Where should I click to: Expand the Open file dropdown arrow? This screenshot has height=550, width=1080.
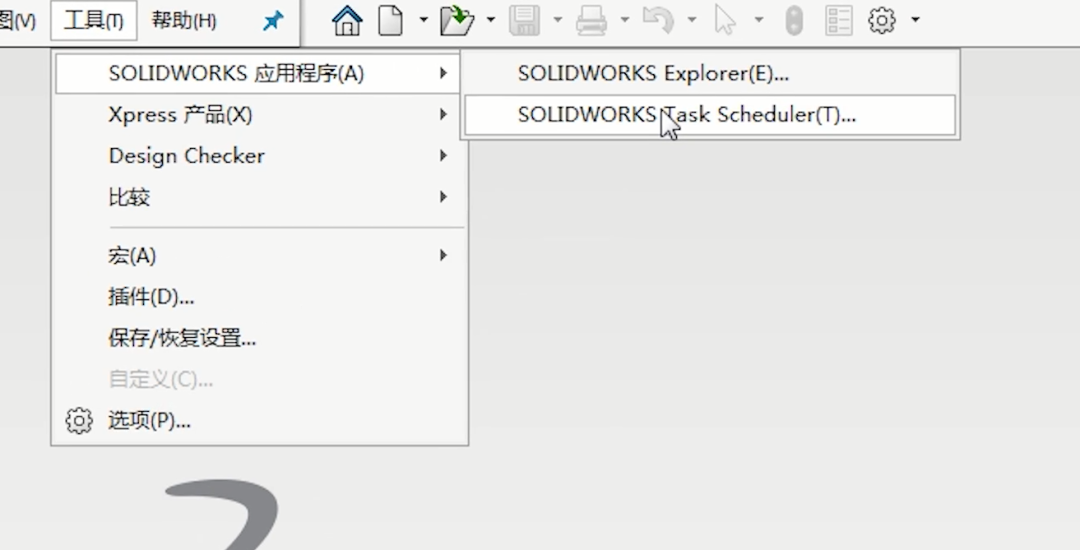click(x=490, y=20)
